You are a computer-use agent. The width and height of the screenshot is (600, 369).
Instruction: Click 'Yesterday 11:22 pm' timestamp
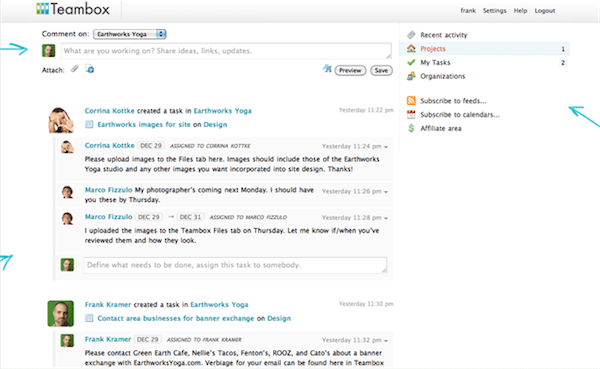[x=366, y=110]
